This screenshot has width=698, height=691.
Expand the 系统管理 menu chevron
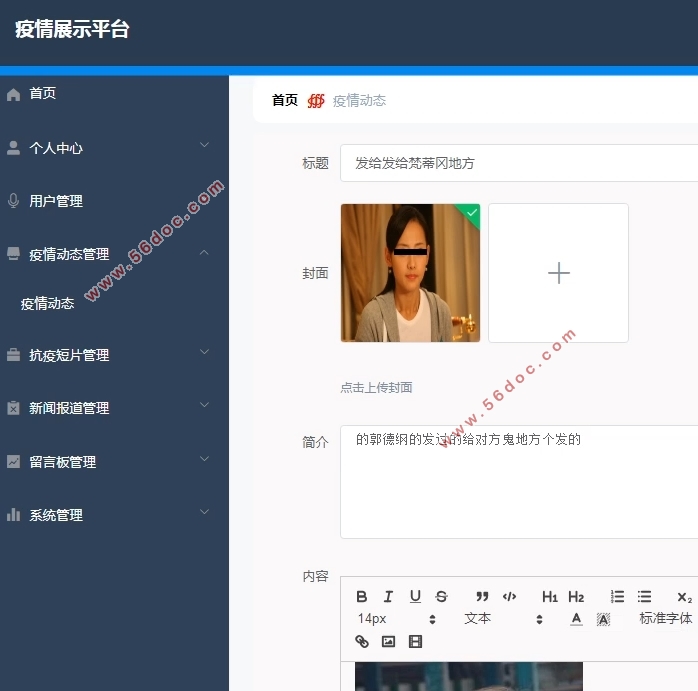click(x=204, y=512)
